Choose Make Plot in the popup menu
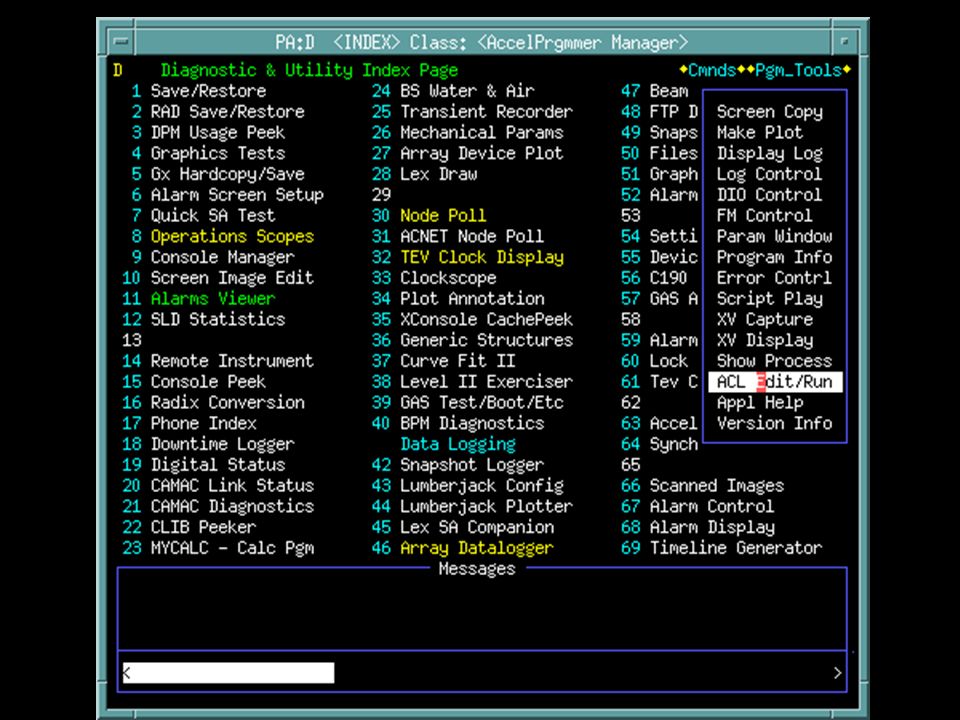This screenshot has width=960, height=720. (759, 133)
